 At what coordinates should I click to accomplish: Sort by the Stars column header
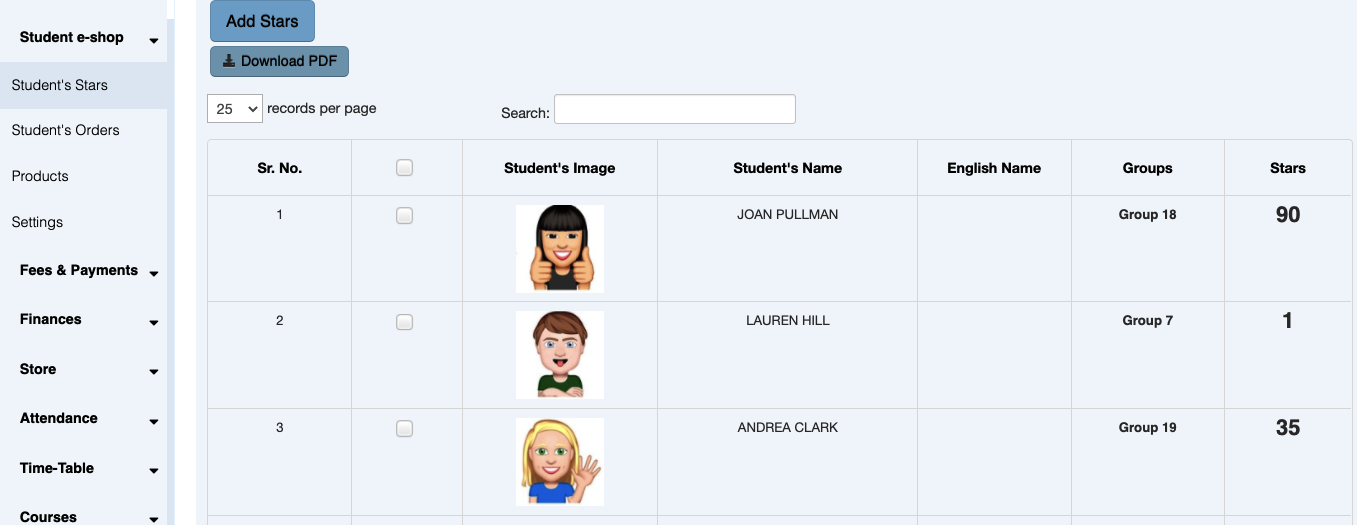pos(1288,168)
